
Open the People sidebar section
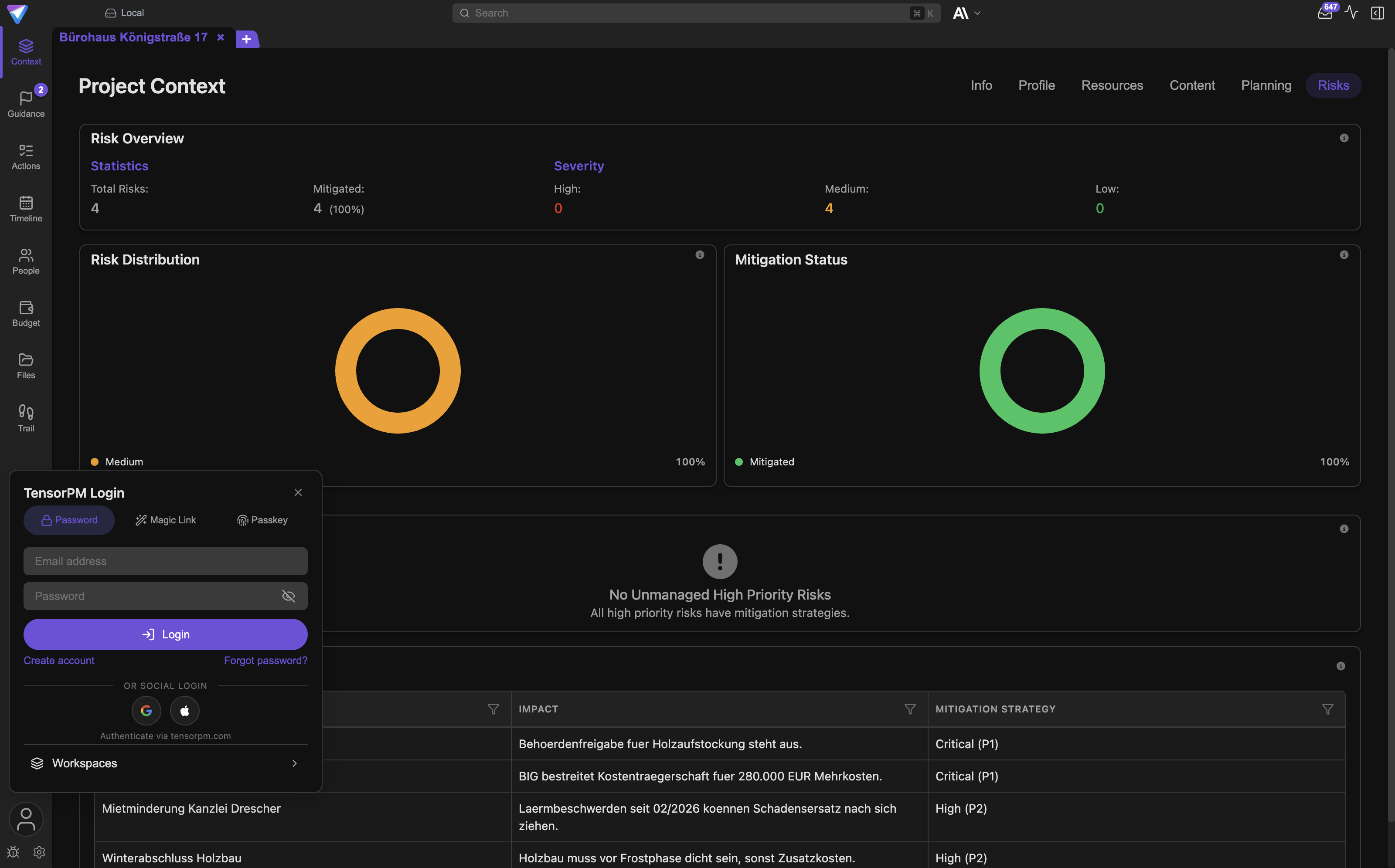[26, 261]
